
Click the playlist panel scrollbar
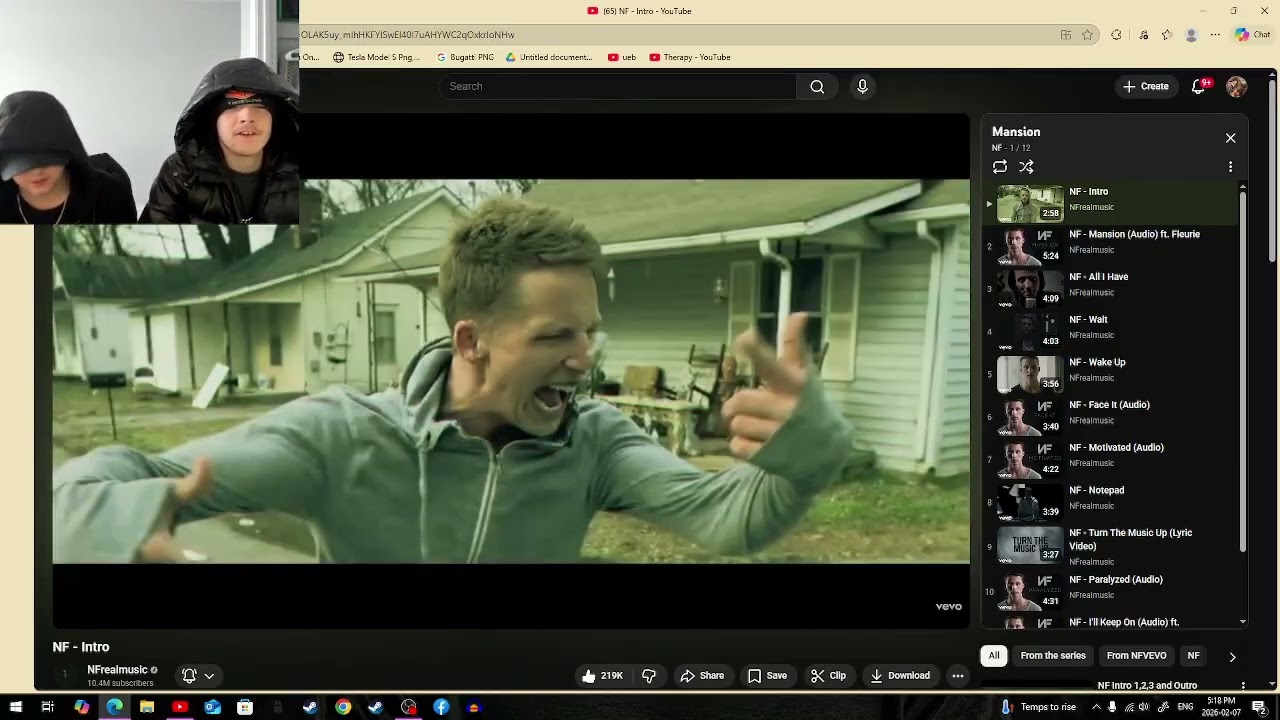coord(1243,370)
